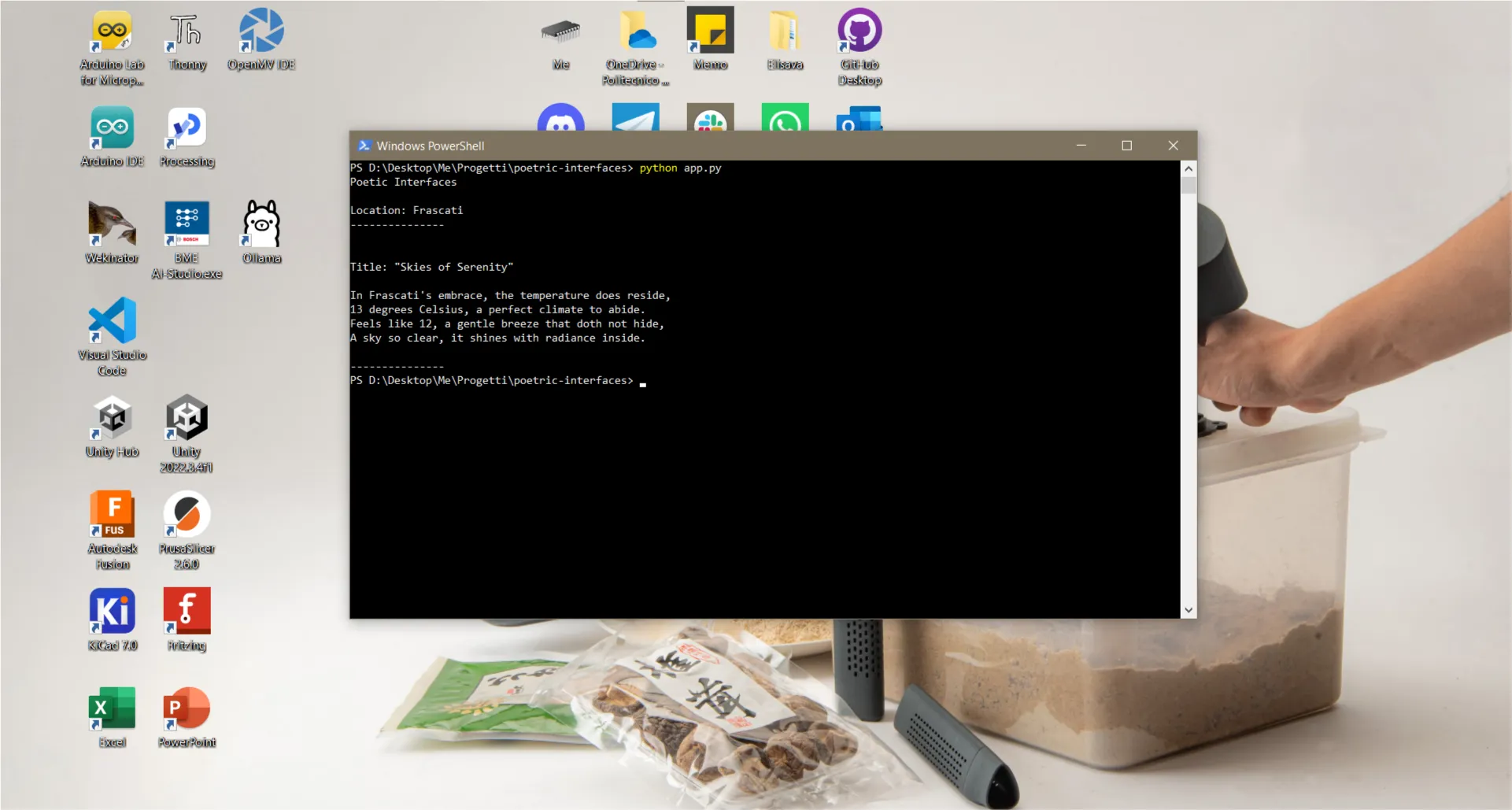Select the Processing desktop icon

pos(187,130)
